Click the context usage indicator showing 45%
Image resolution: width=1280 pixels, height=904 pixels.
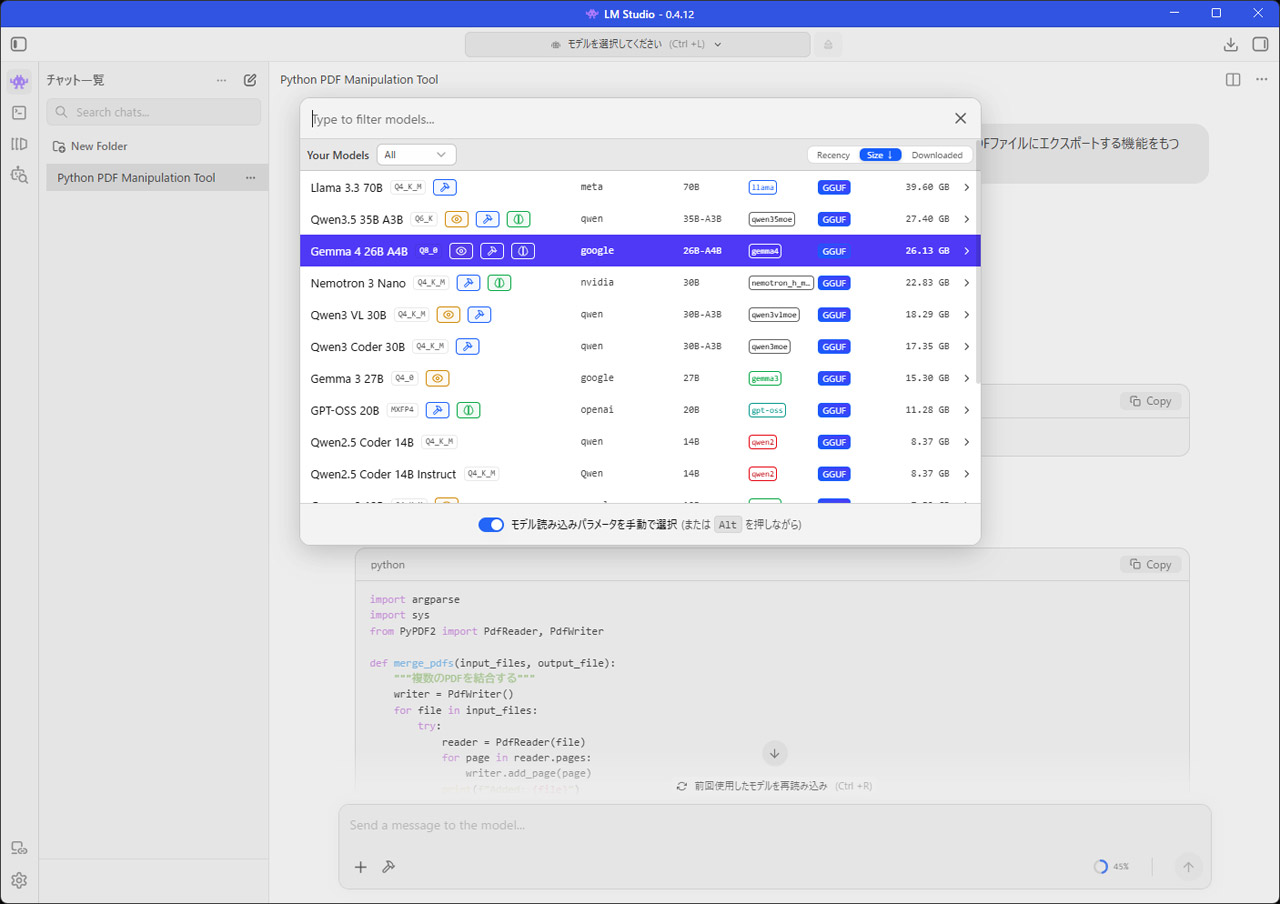point(1111,867)
